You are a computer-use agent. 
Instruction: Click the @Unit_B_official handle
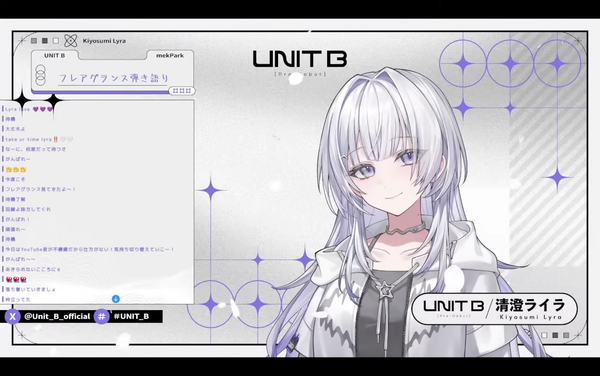pos(57,316)
